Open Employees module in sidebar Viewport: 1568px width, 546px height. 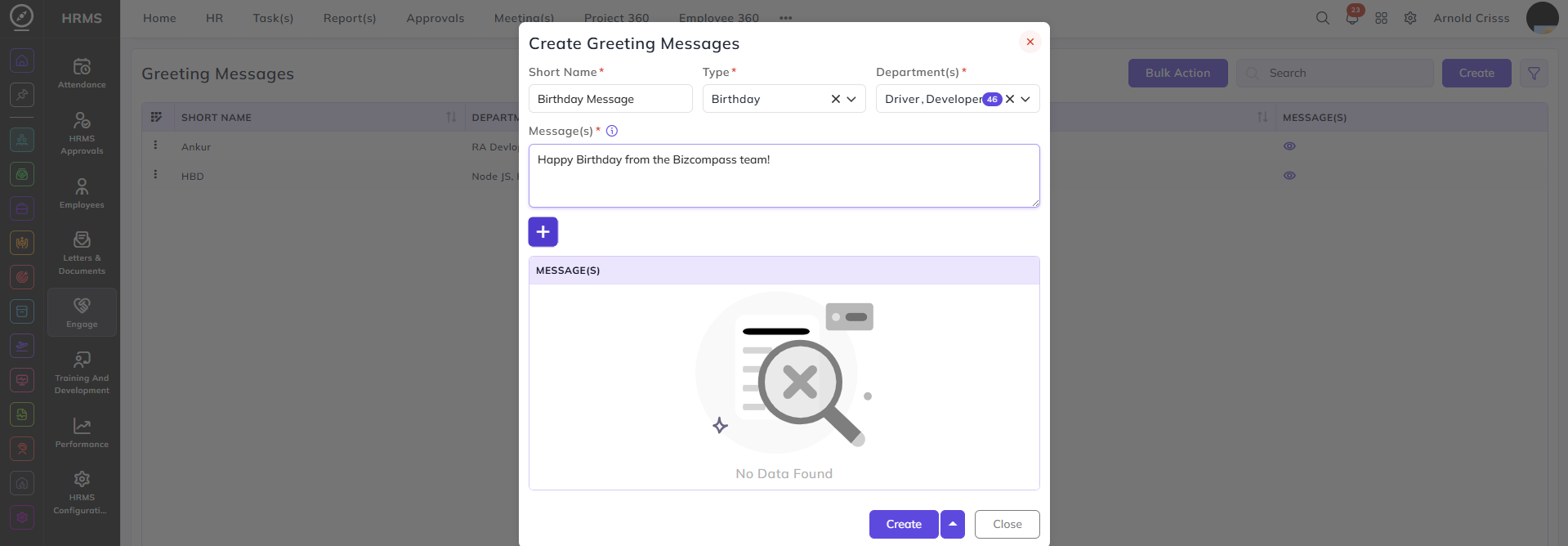[82, 194]
